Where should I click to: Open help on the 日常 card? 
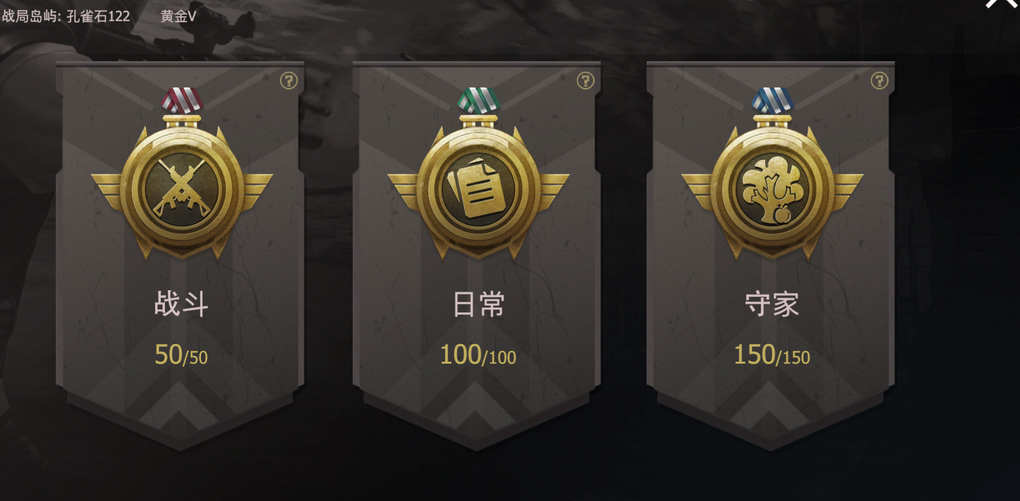coord(585,81)
